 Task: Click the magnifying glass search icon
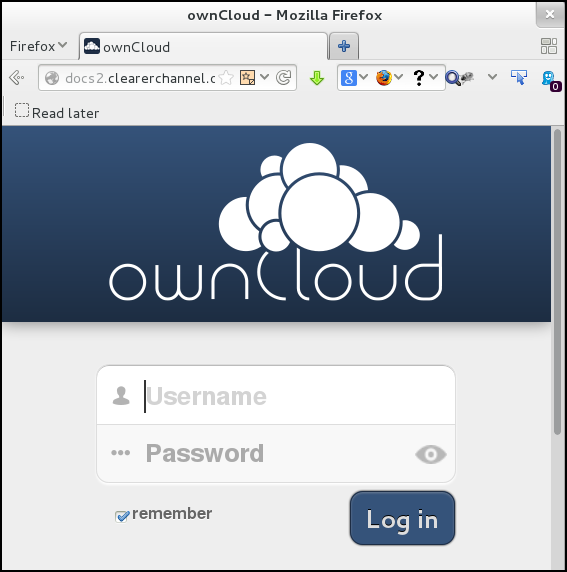[x=452, y=78]
